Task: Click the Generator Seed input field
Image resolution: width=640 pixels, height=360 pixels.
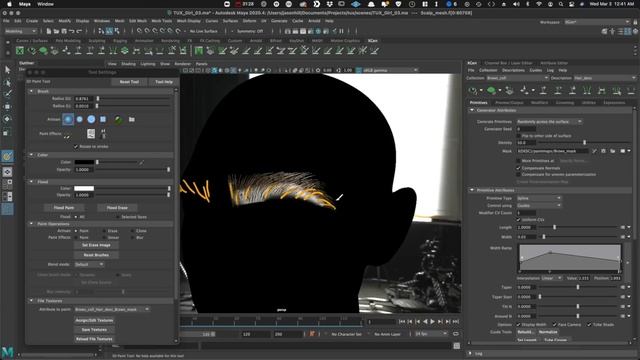Action: [x=526, y=129]
